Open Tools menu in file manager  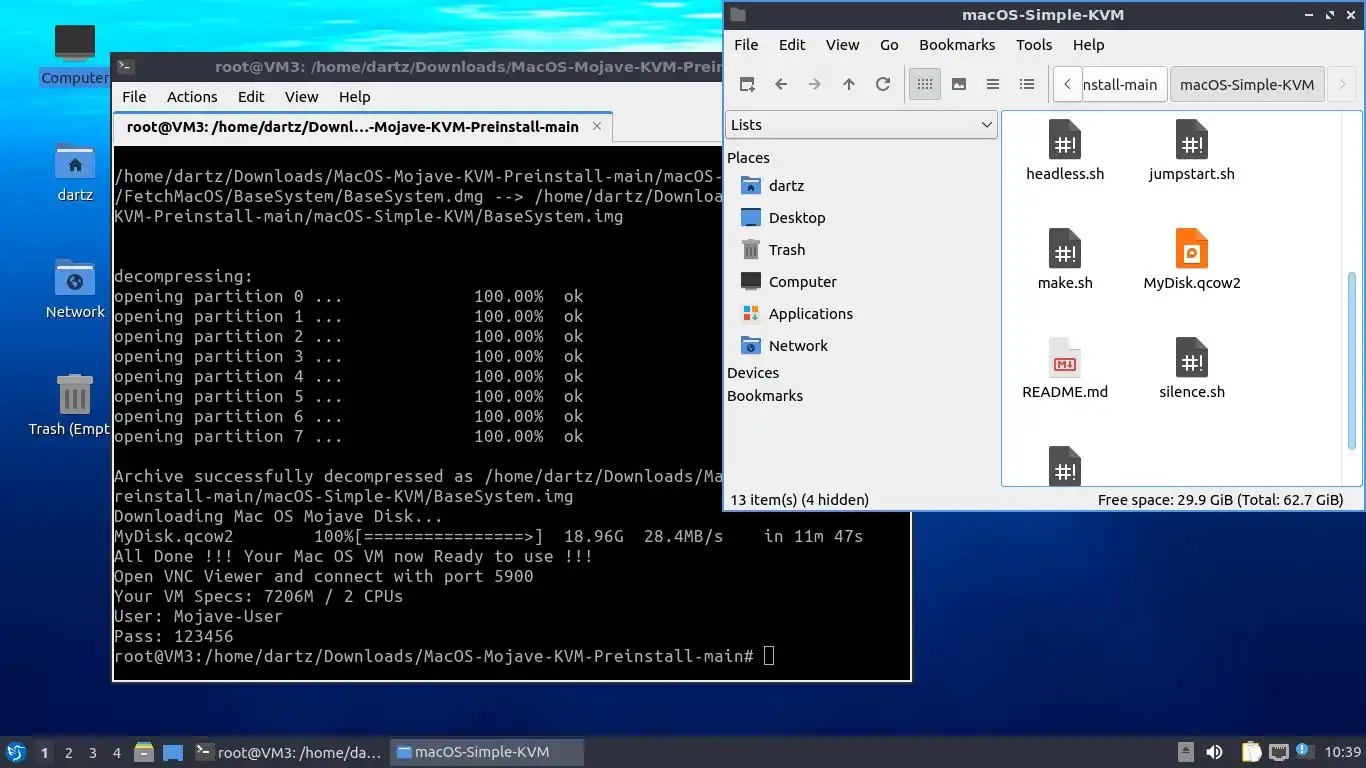pos(1034,45)
